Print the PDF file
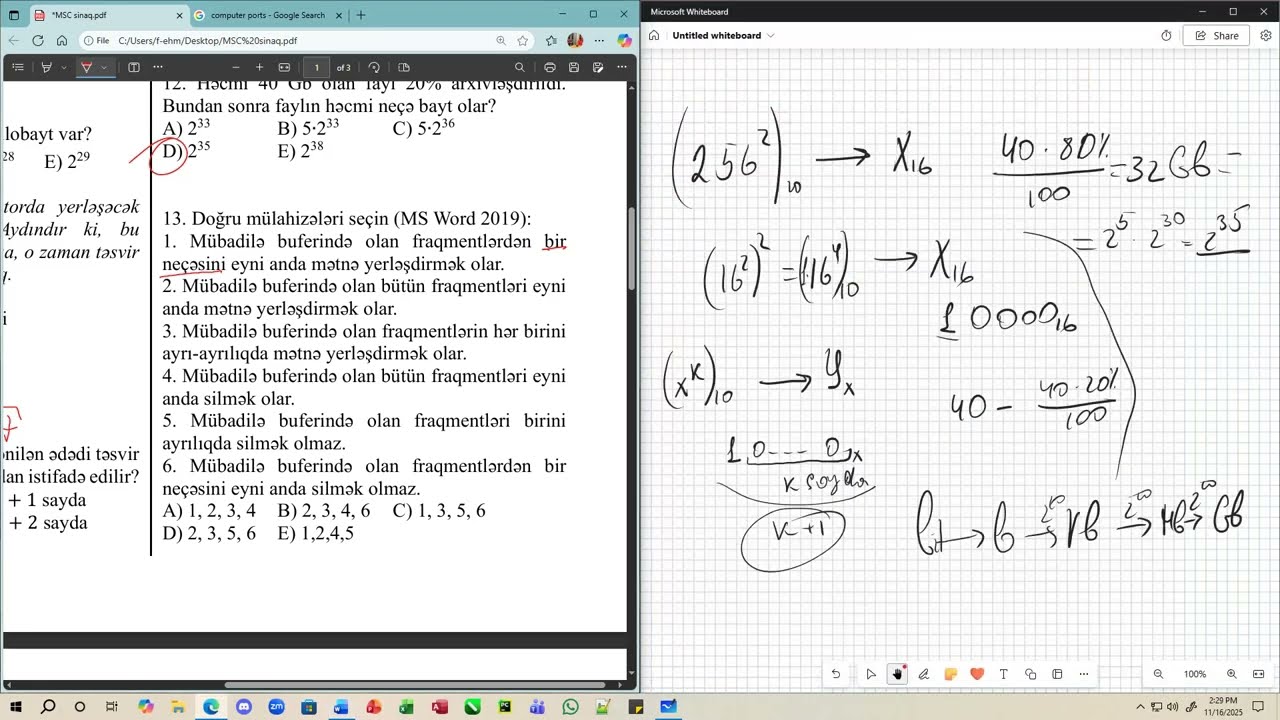The image size is (1280, 720). 550,67
